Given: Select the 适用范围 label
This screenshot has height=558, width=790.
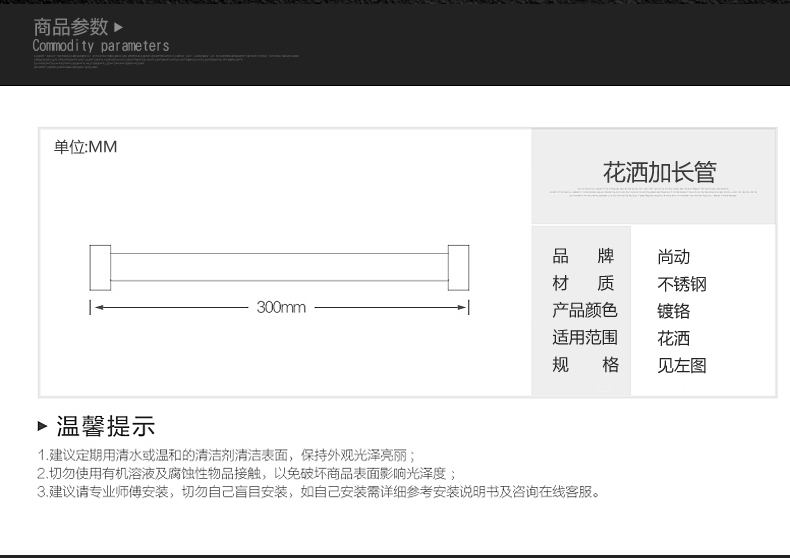Looking at the screenshot, I should tap(585, 338).
